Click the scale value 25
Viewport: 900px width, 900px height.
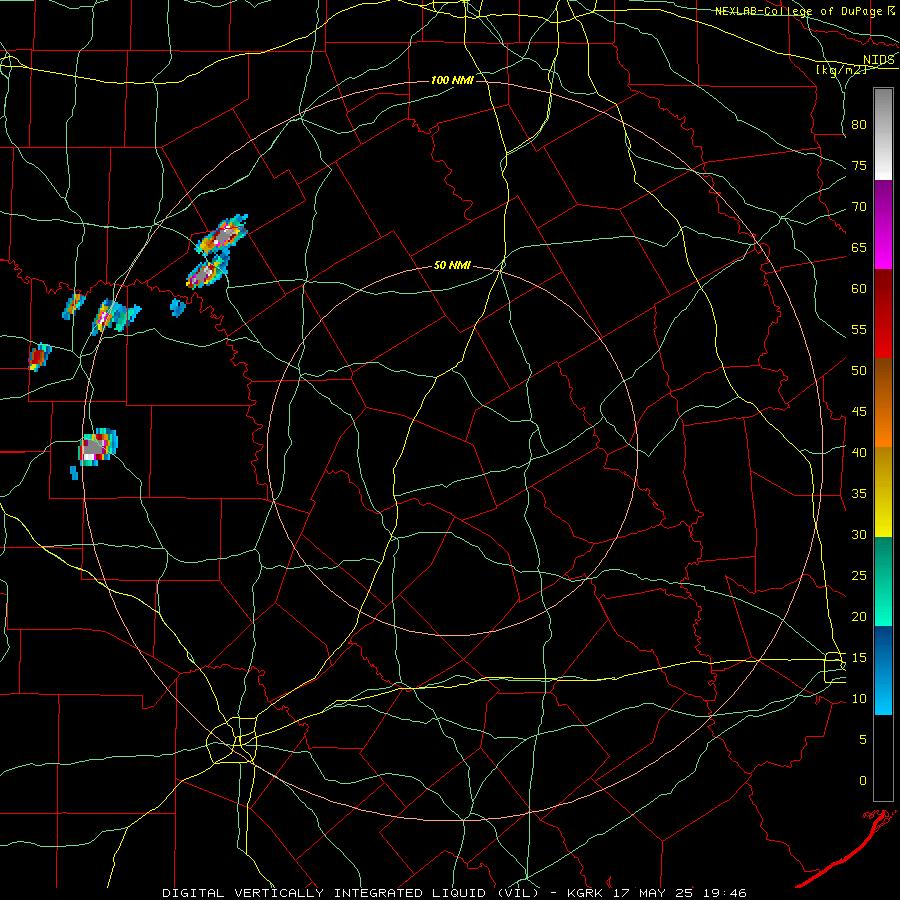[x=859, y=575]
